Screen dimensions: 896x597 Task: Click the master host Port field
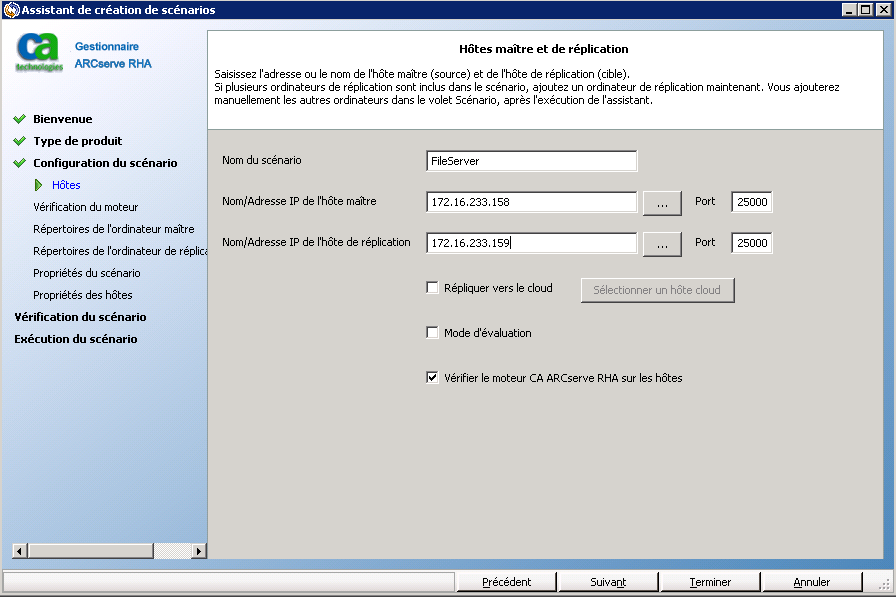tap(751, 203)
